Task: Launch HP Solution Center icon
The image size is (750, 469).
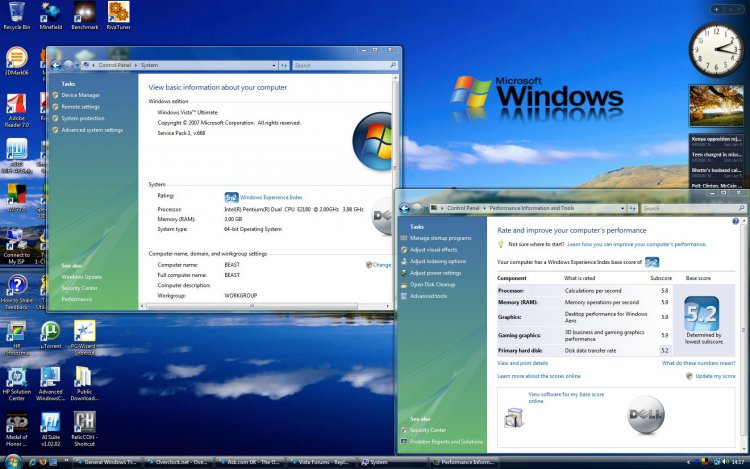Action: pos(17,384)
